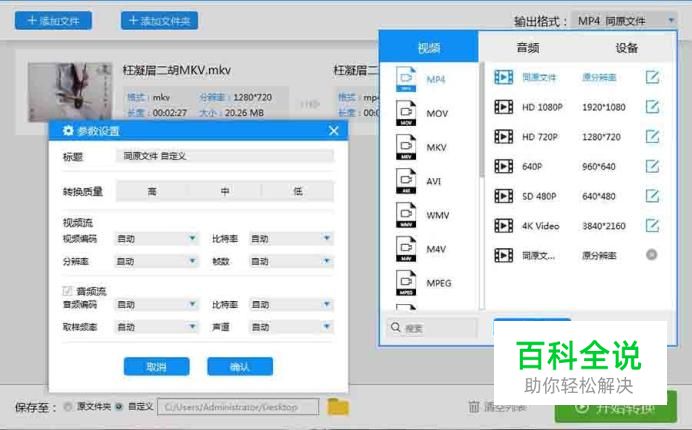Open the 音频编码 dropdown
692x430 pixels.
[x=156, y=304]
